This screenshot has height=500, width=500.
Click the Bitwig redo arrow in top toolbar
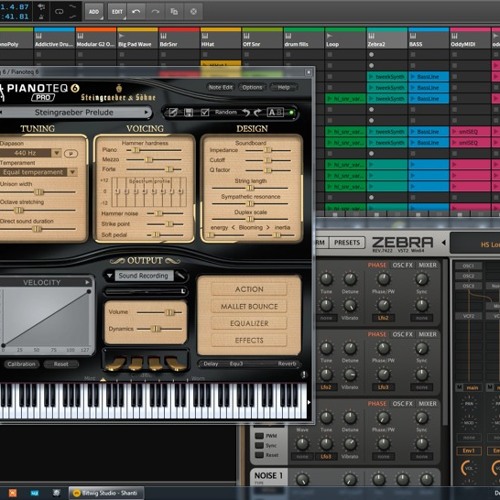[x=155, y=12]
